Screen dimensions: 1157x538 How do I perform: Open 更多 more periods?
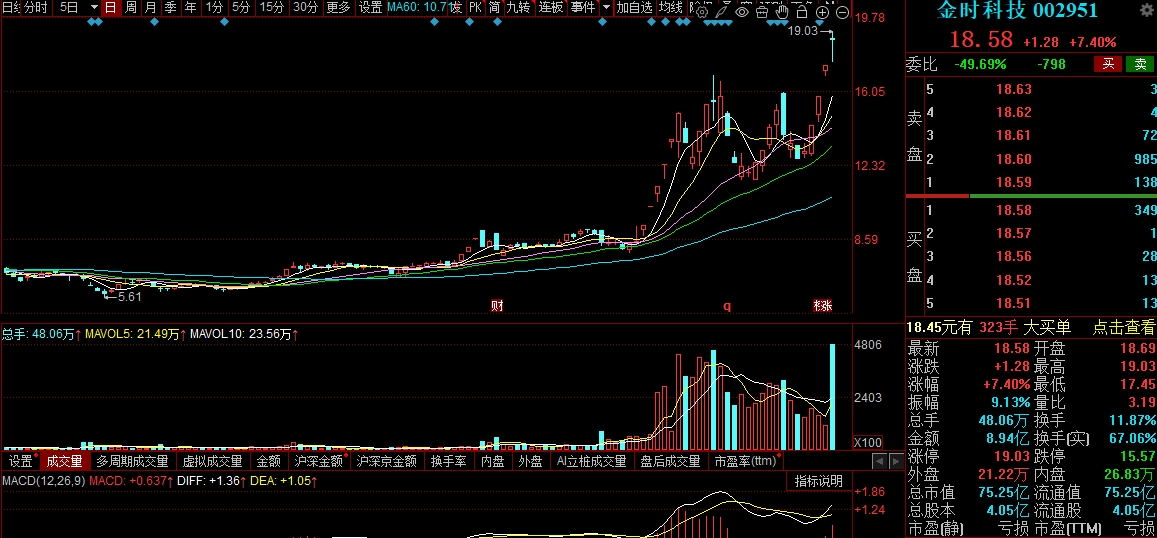(338, 8)
